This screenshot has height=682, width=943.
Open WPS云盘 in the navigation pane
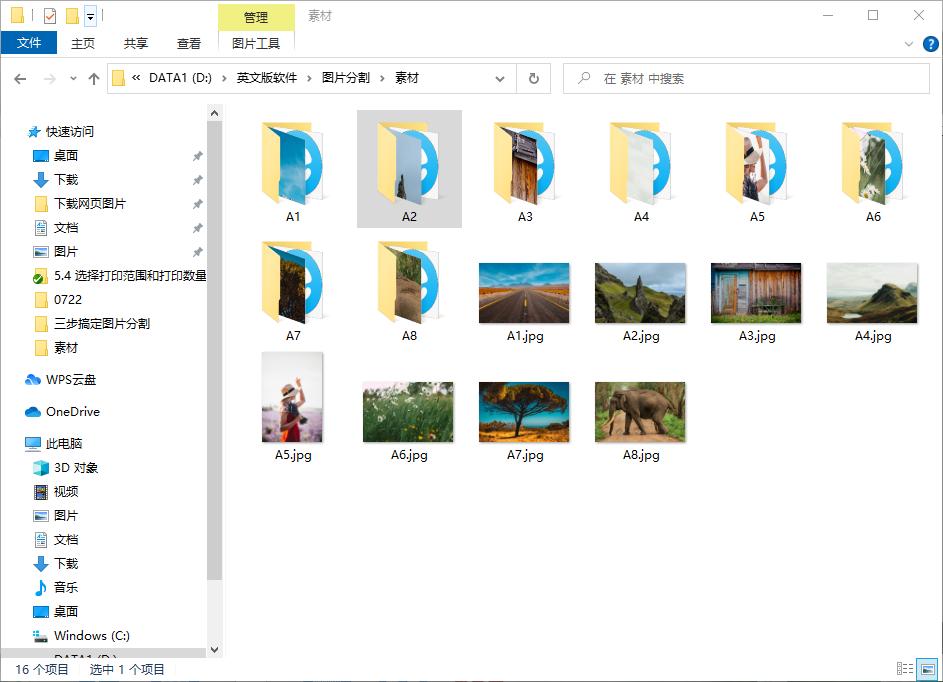[71, 379]
